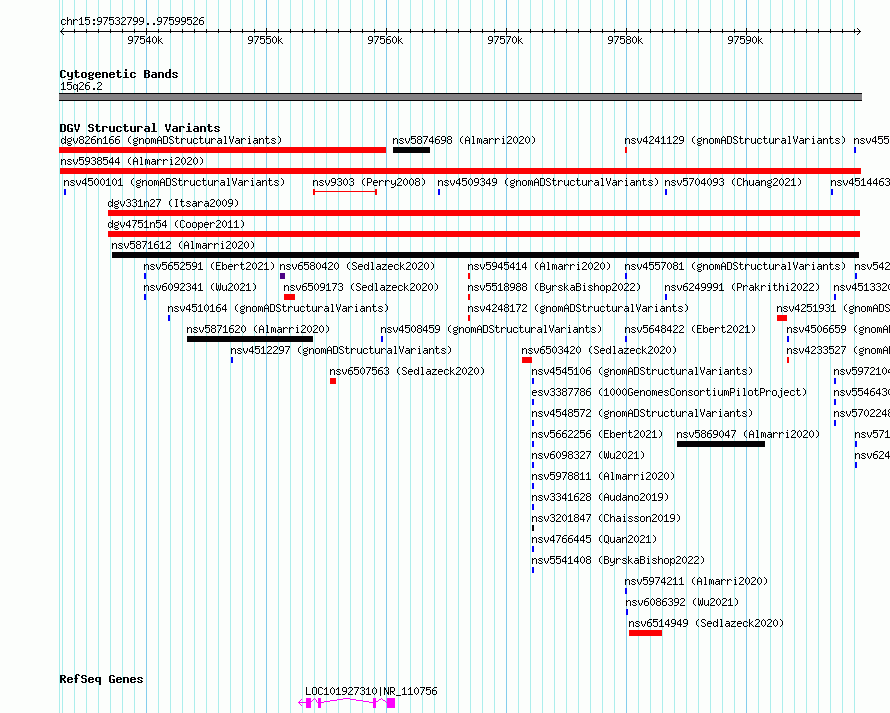Click nsv6249991 (Prakrithi2022) label

tap(742, 287)
